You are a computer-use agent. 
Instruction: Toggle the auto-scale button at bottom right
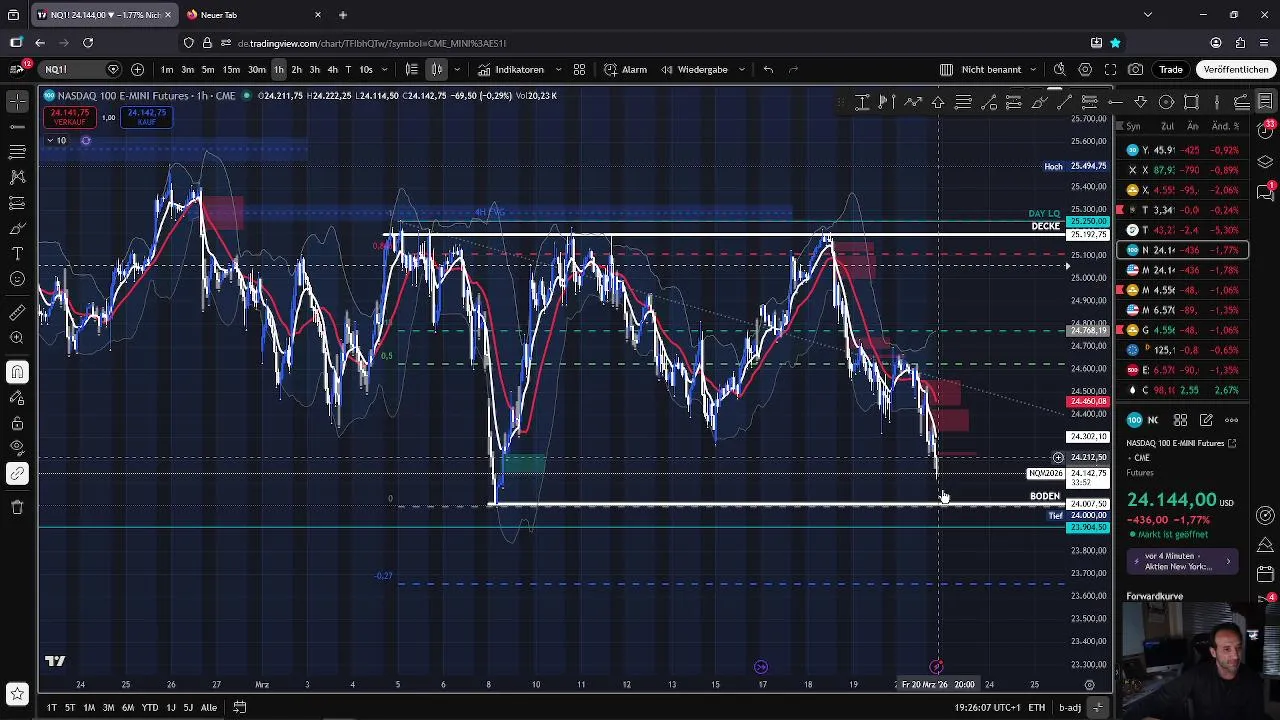tap(1097, 707)
